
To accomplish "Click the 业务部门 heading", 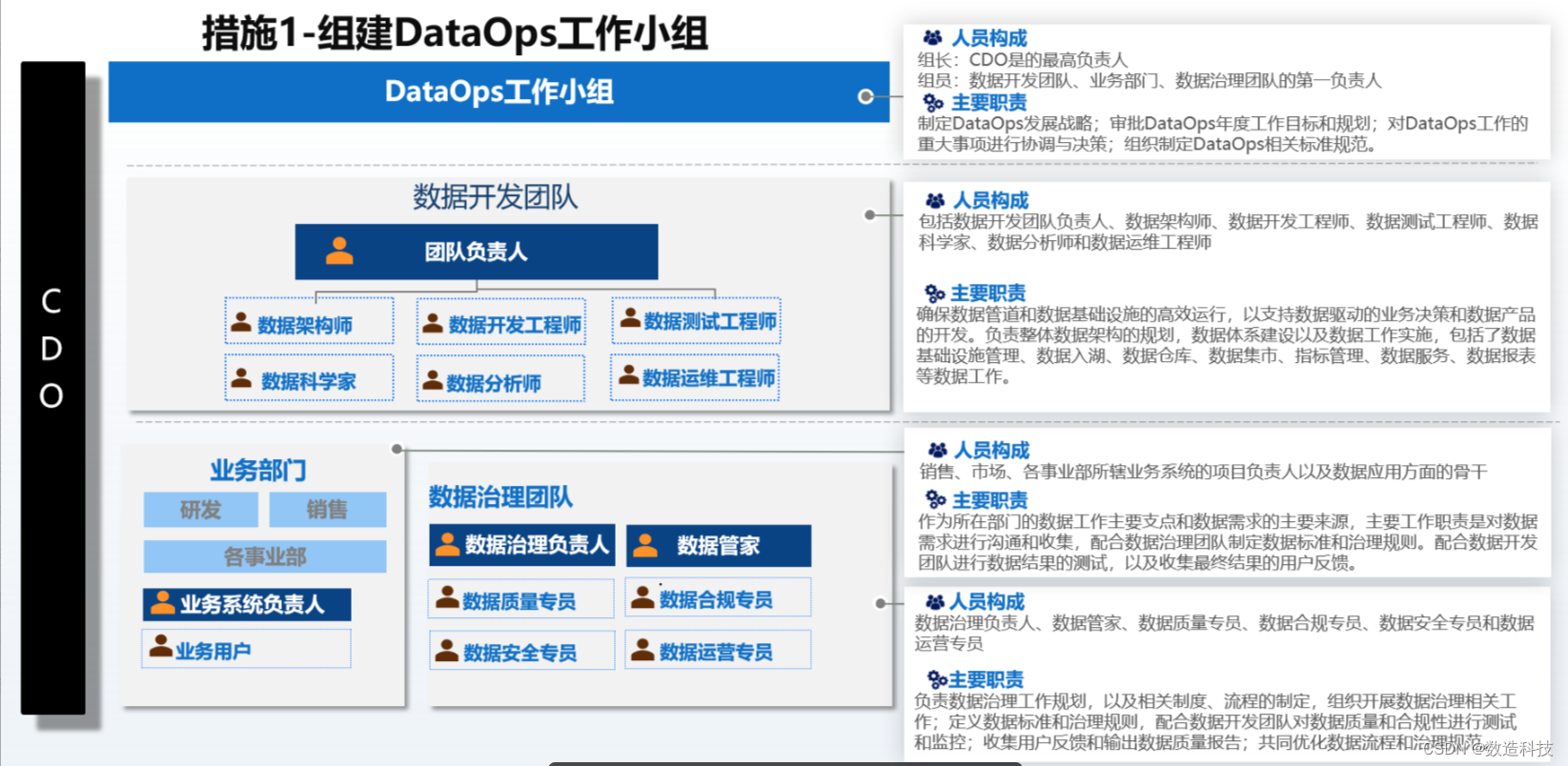I will pyautogui.click(x=258, y=470).
